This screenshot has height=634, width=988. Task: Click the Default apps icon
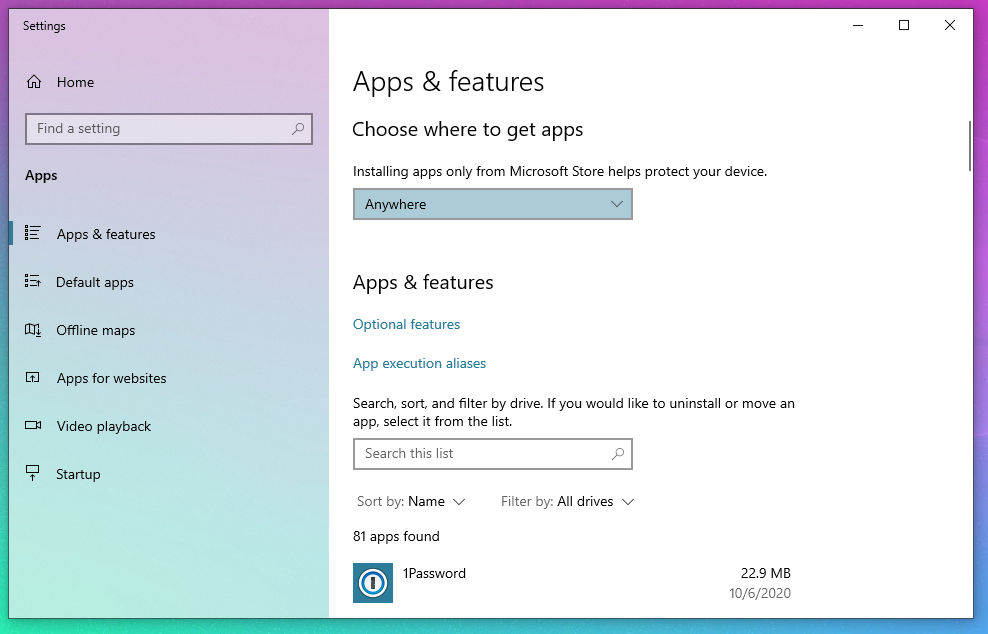33,281
